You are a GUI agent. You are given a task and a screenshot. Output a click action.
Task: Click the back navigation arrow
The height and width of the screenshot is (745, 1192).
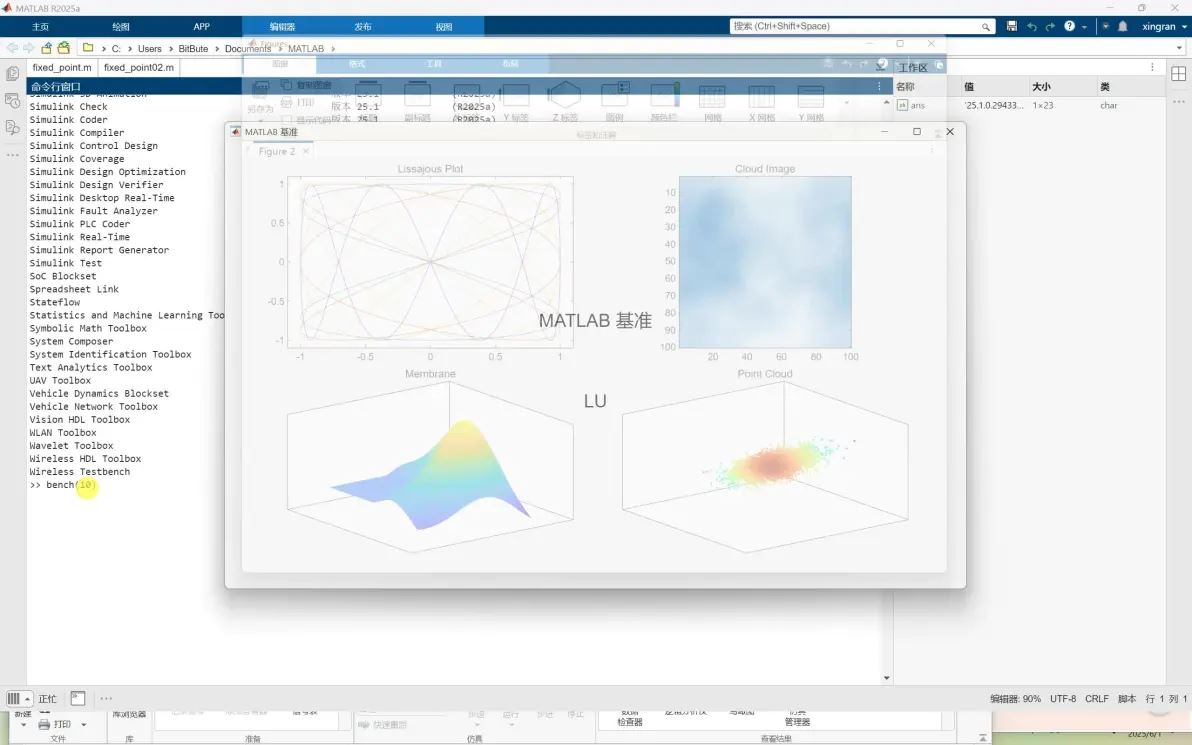12,48
